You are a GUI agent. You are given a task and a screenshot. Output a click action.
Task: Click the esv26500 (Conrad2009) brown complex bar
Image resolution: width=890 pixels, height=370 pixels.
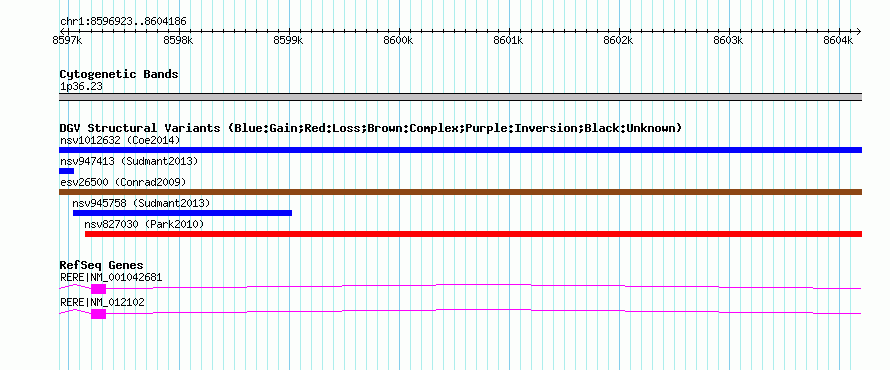(460, 192)
